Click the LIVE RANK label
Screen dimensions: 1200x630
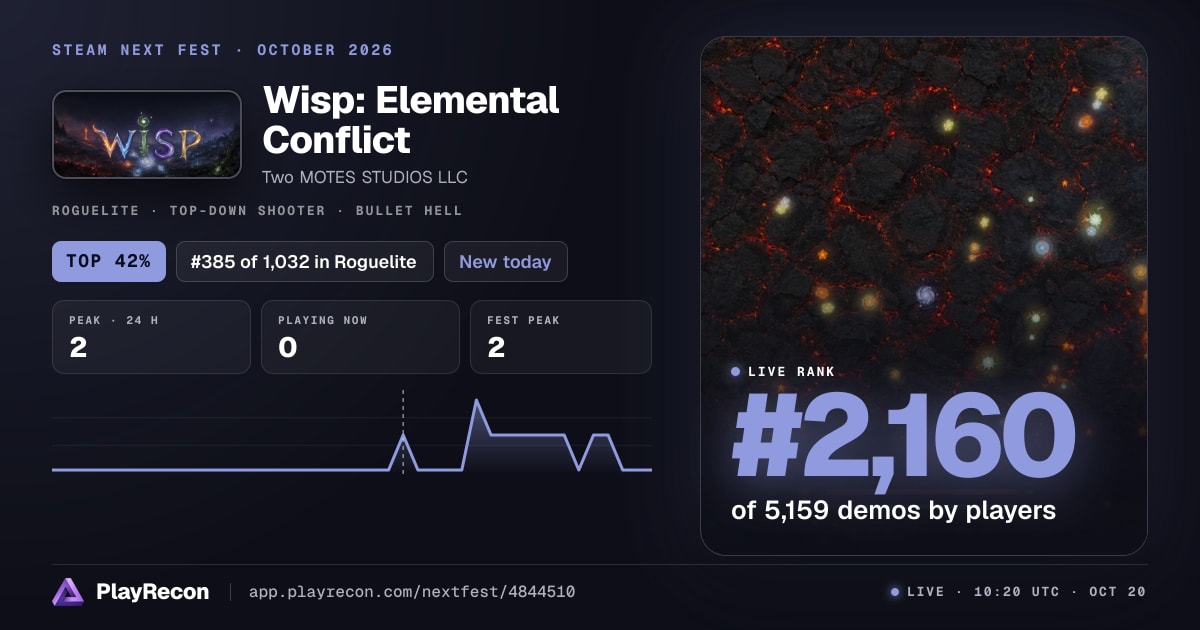[791, 372]
